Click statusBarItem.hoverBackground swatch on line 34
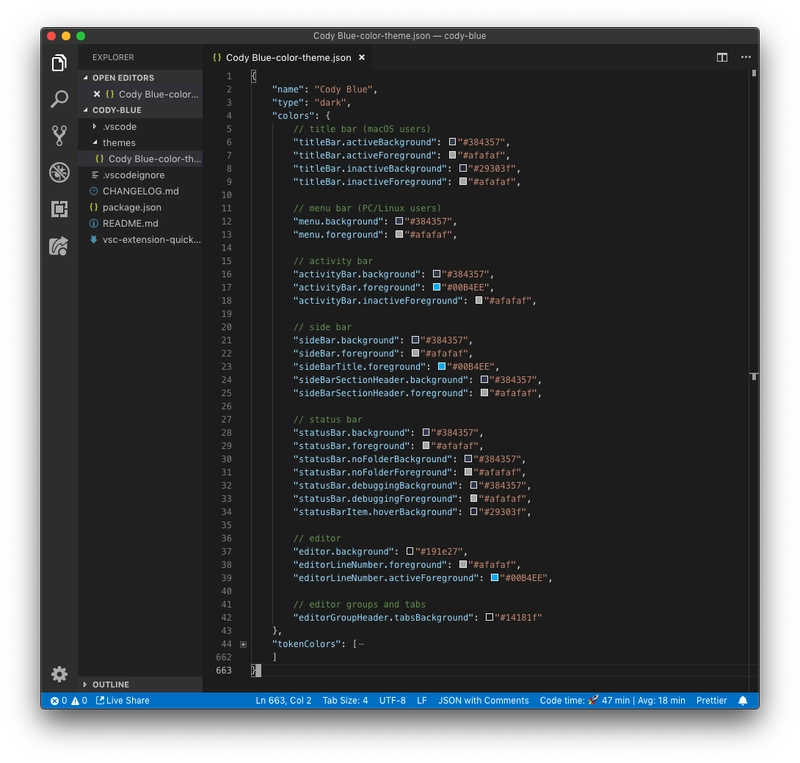Image resolution: width=800 pixels, height=763 pixels. pyautogui.click(x=473, y=512)
